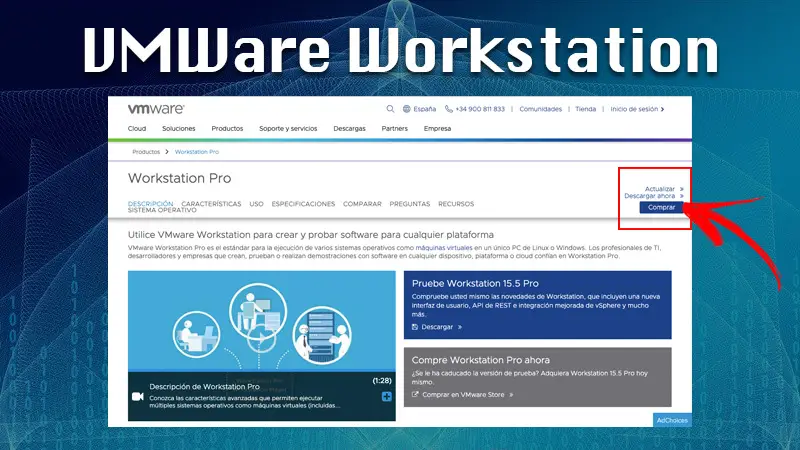Call the +34 900 811 833 number link
This screenshot has height=450, width=800.
pyautogui.click(x=480, y=109)
